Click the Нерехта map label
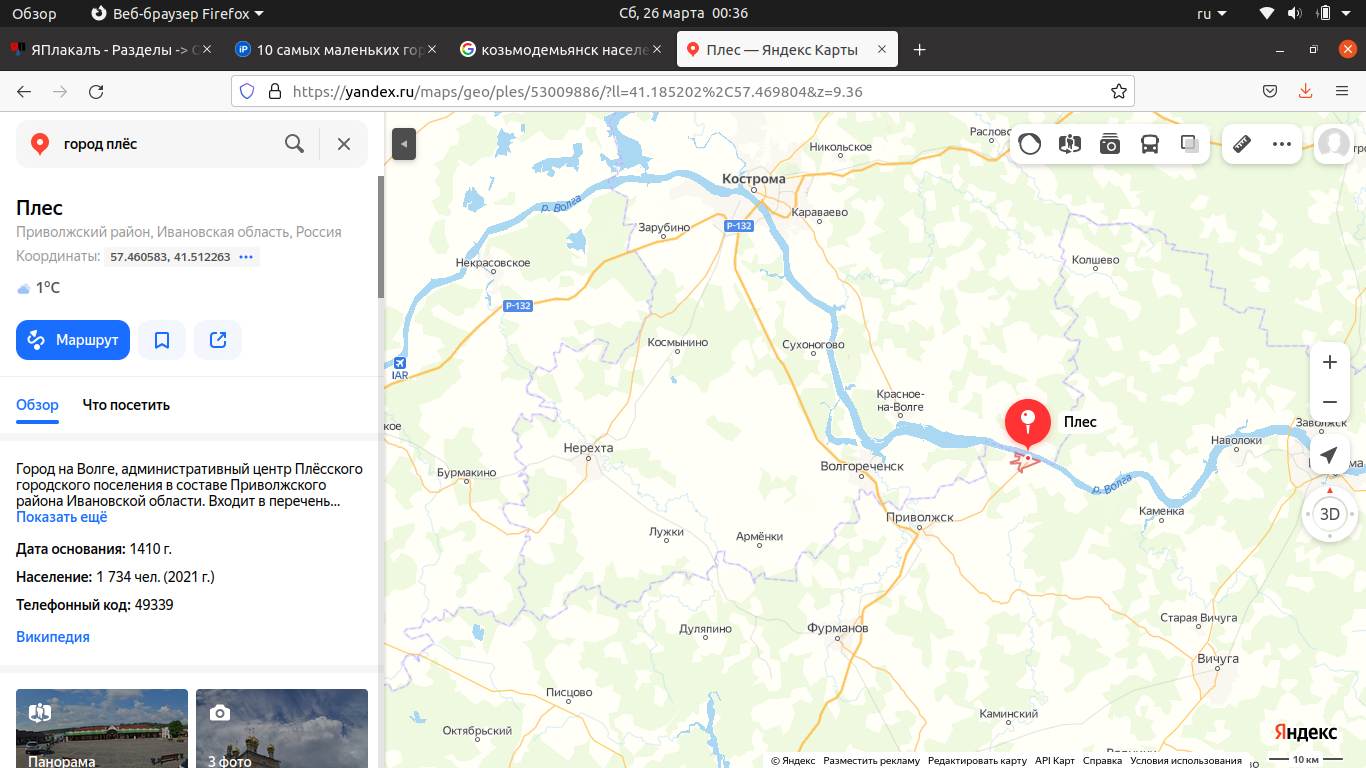 [588, 448]
